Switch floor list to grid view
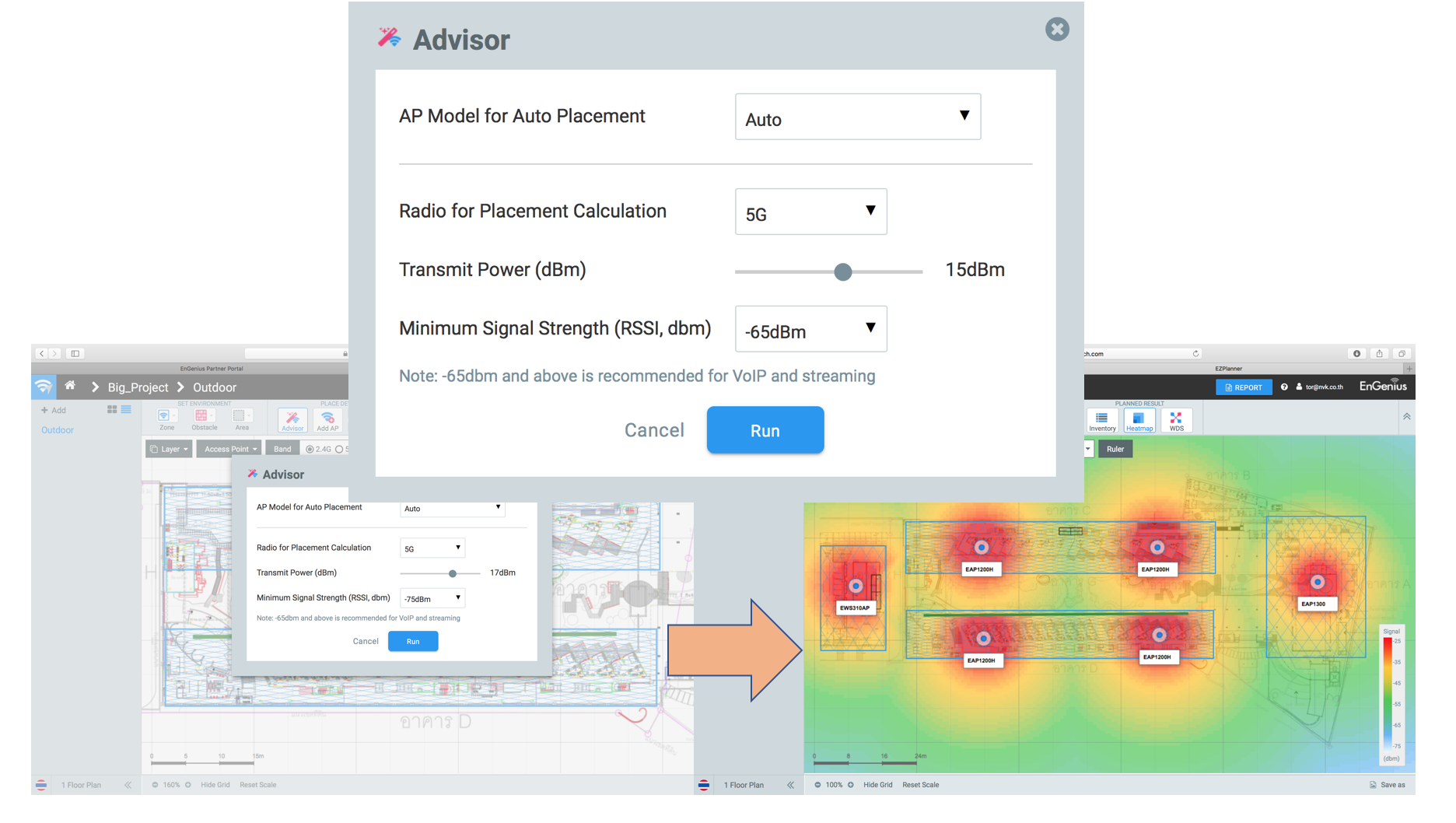The height and width of the screenshot is (823, 1456). click(112, 409)
